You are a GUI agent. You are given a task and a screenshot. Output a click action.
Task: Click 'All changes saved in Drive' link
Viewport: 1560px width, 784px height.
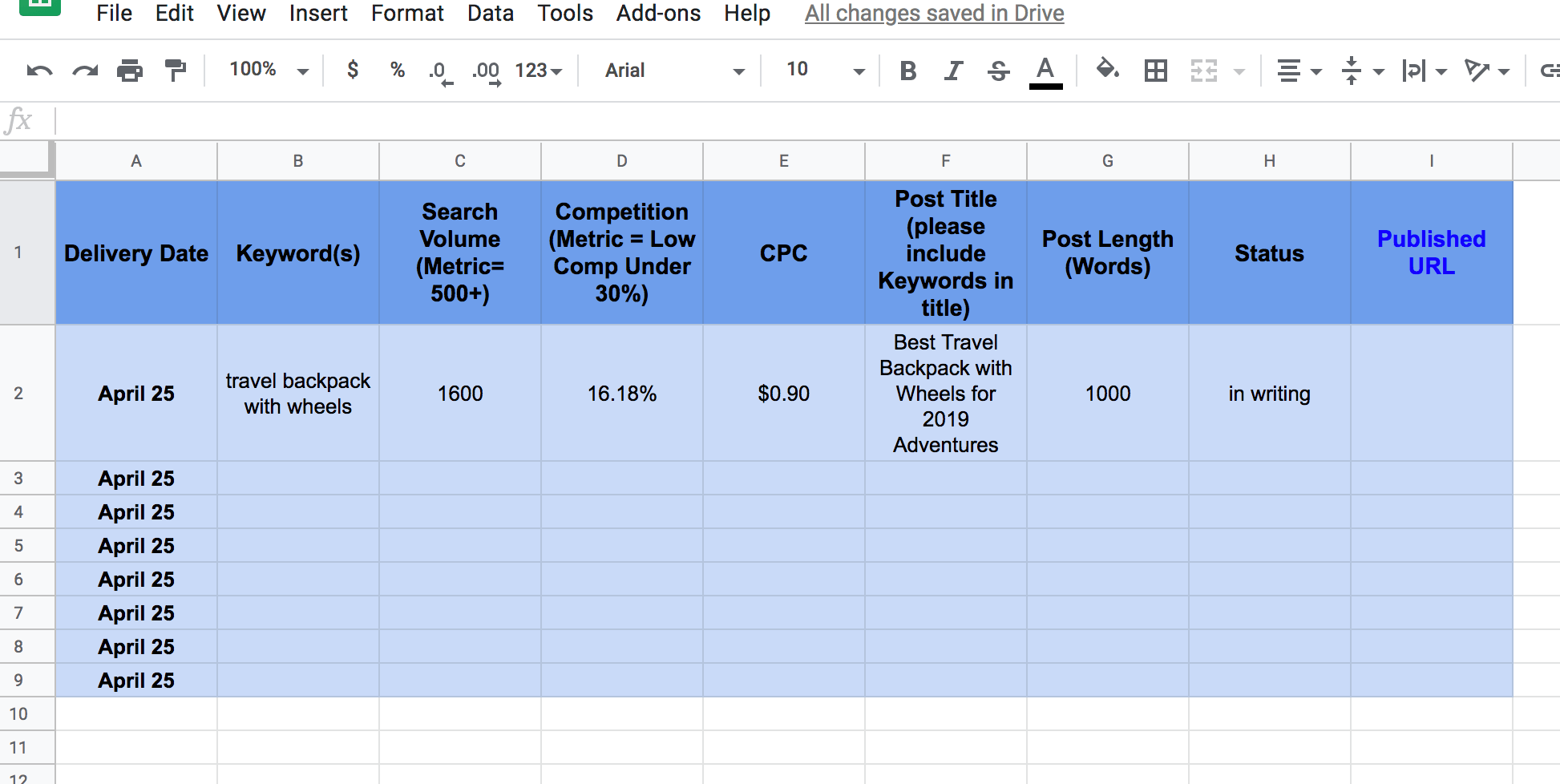click(935, 14)
